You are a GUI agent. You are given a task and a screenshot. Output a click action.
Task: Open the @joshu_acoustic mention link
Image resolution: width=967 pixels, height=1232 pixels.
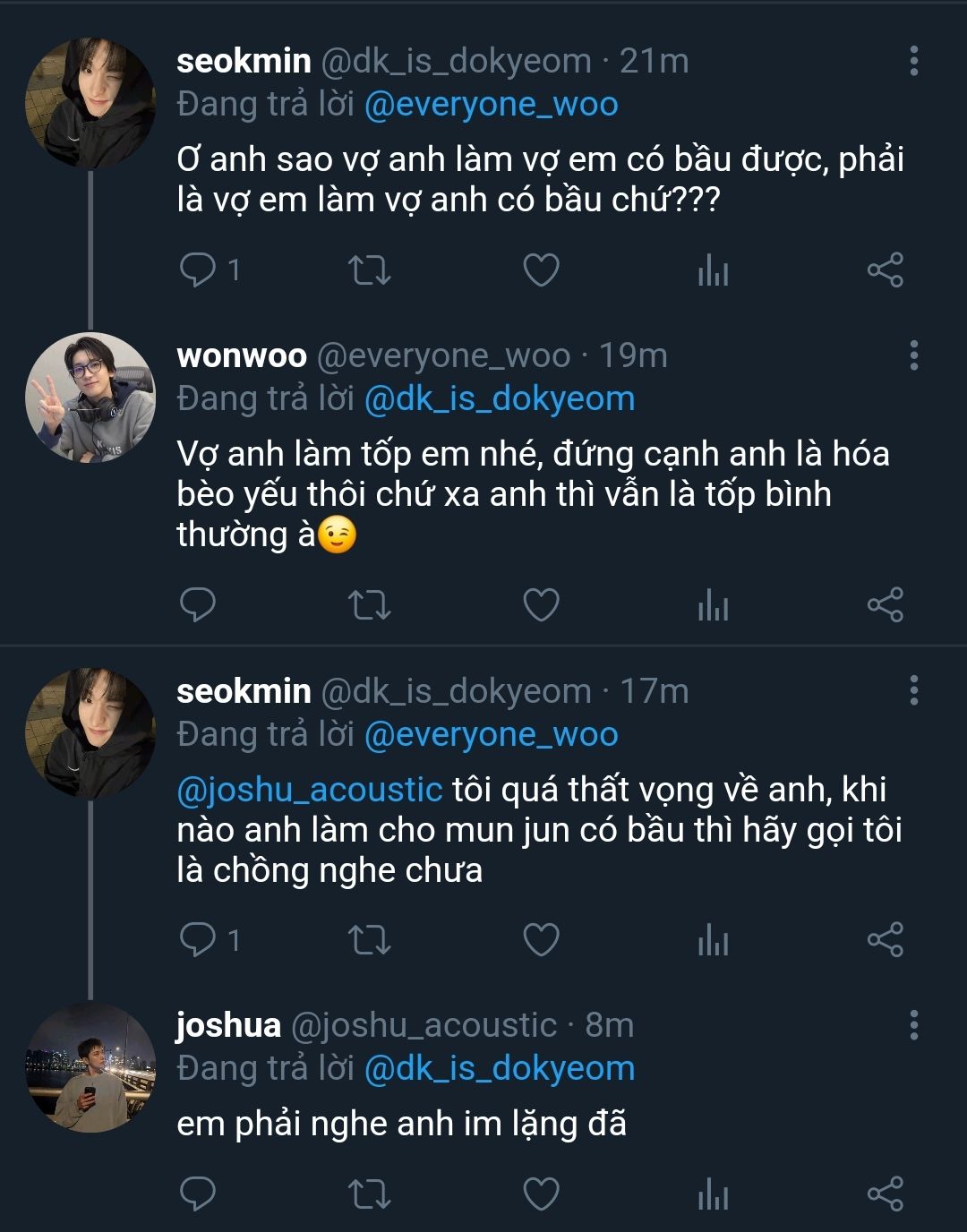coord(310,790)
